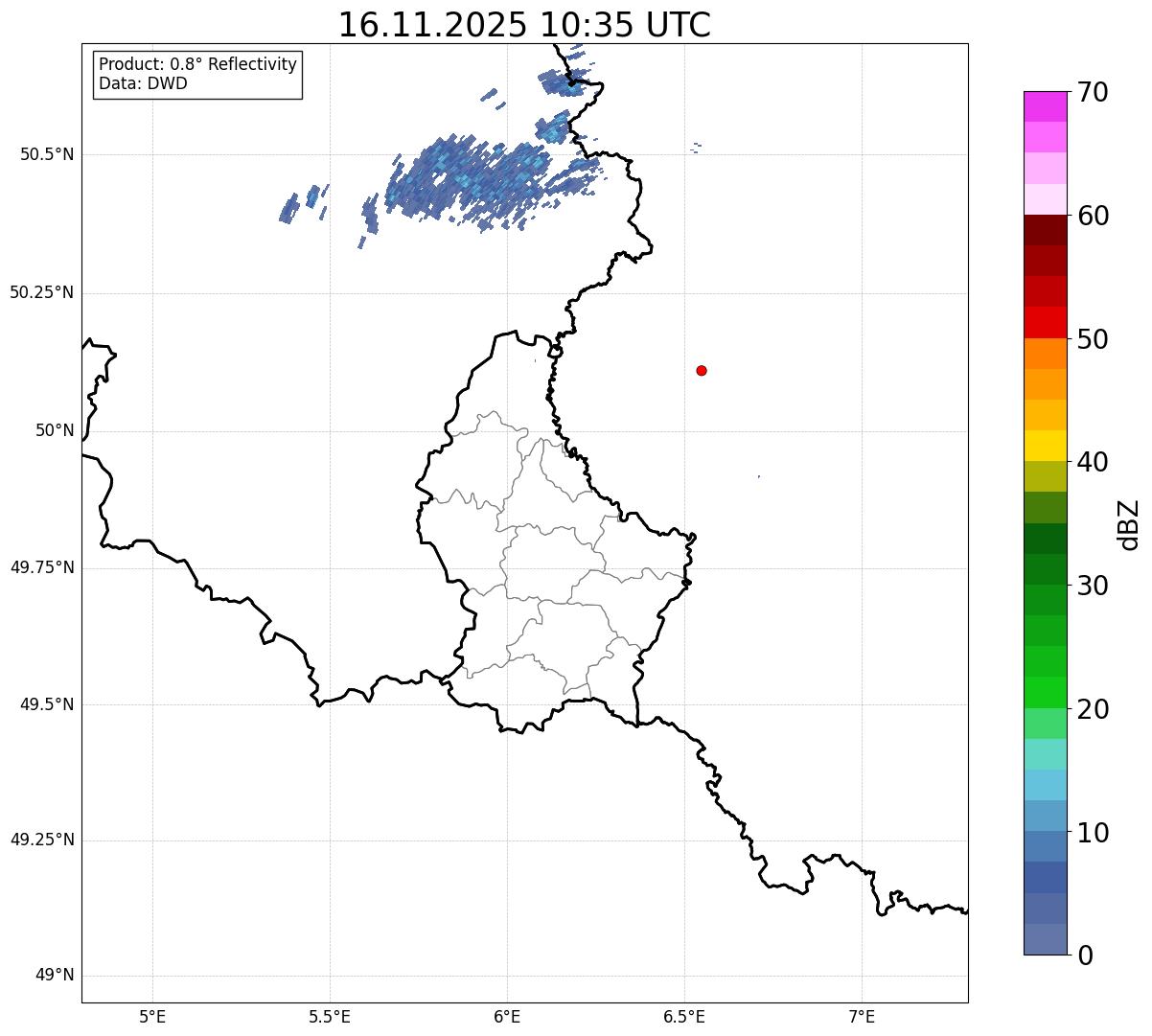1152x1036 pixels.
Task: Click the 50 tick label on colorbar
Action: click(1093, 339)
